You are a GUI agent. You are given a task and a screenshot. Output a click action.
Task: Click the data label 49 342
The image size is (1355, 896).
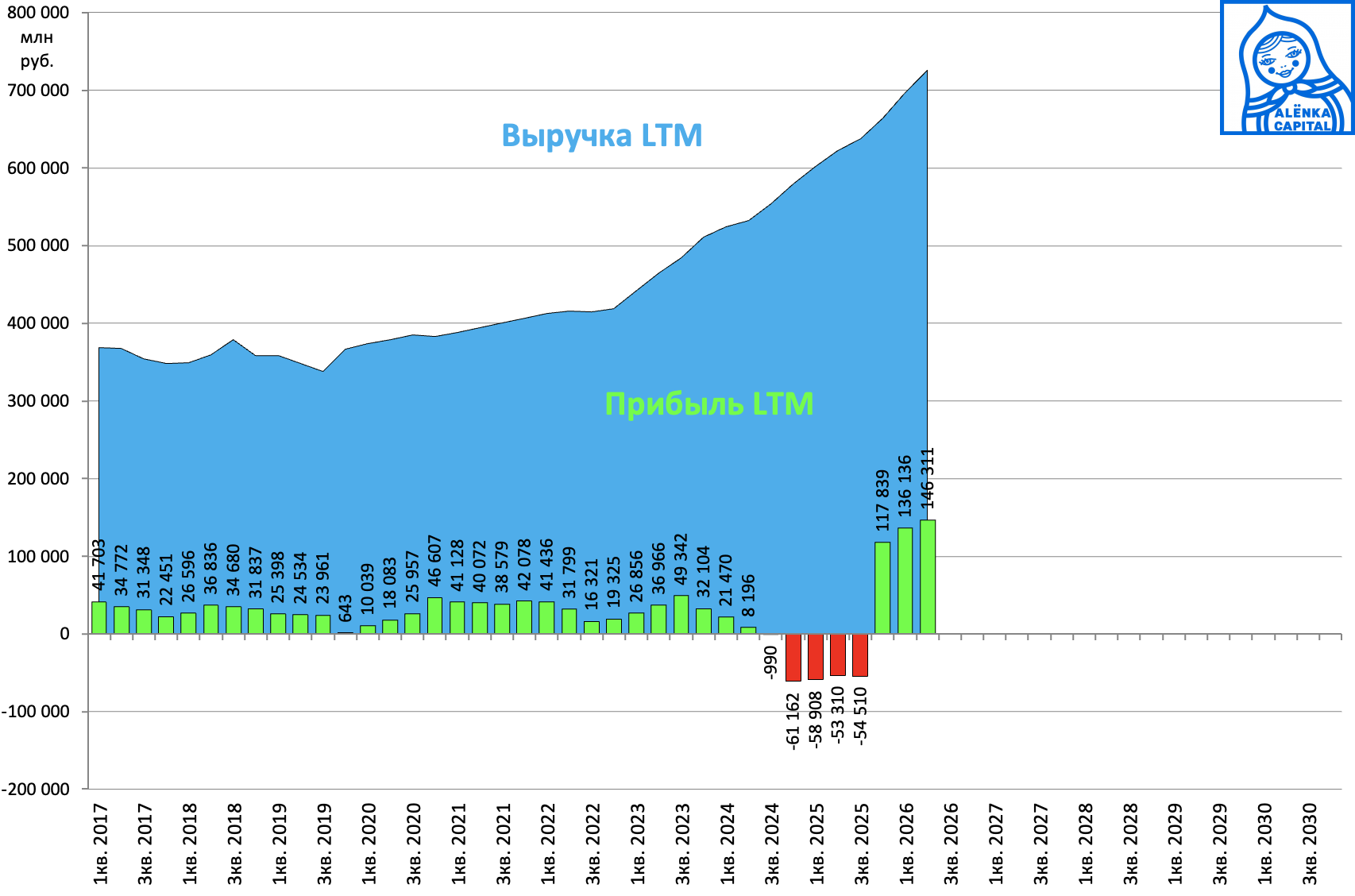click(681, 559)
